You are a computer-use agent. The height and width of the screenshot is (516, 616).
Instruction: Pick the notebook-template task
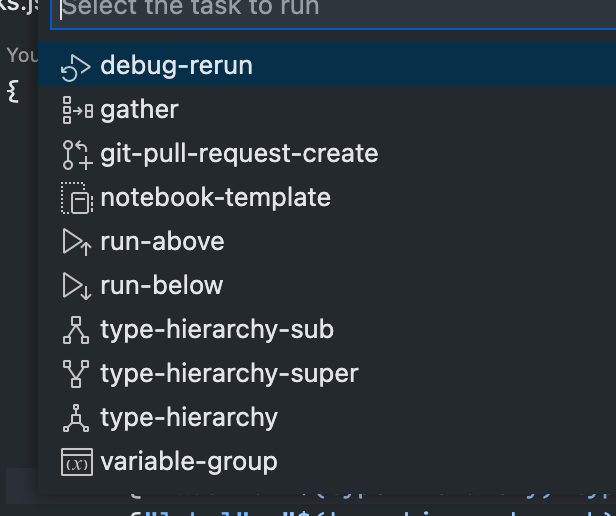[x=215, y=198]
